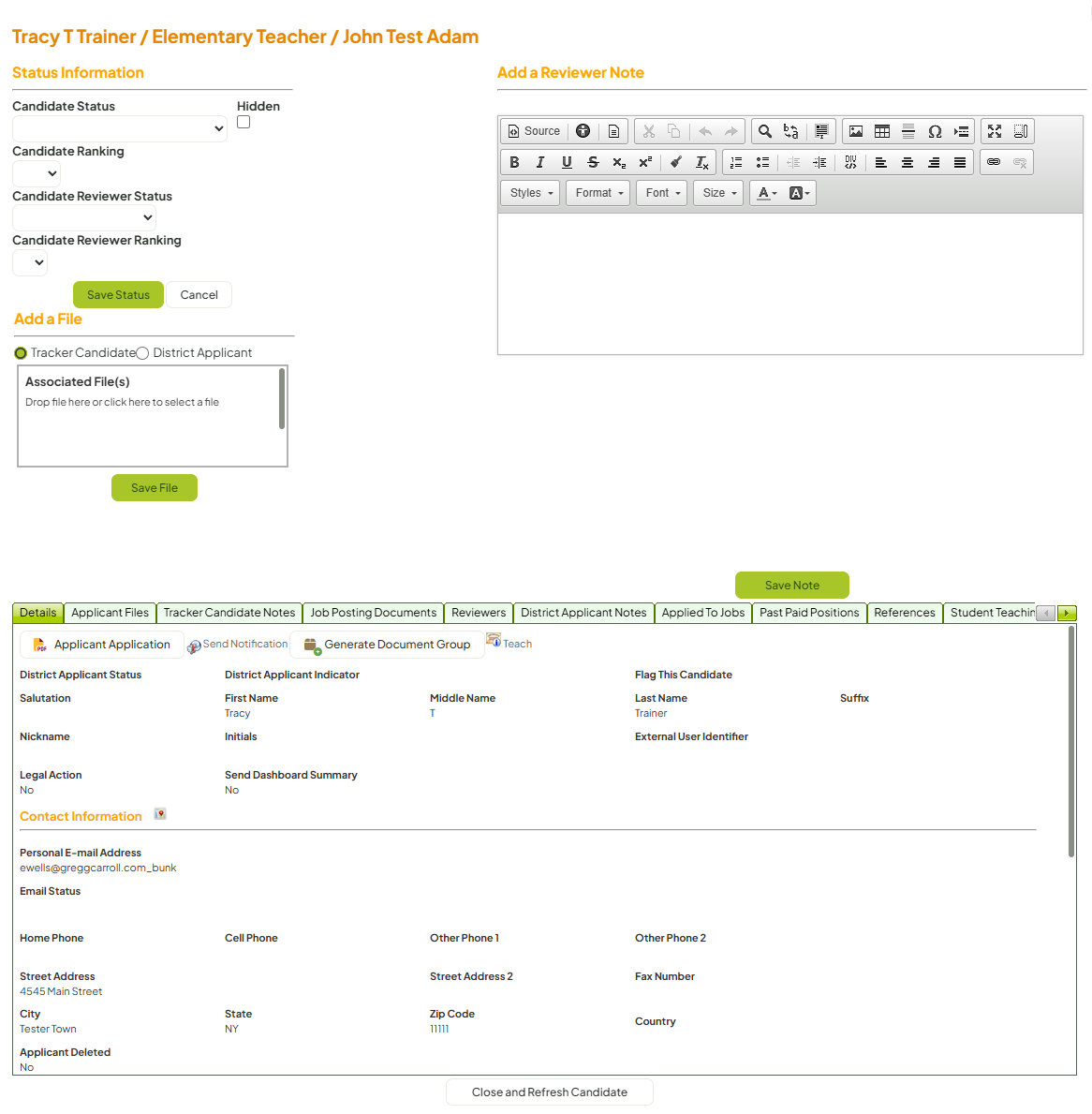This screenshot has width=1092, height=1114.
Task: Open the Reviewers tab
Action: tap(479, 613)
